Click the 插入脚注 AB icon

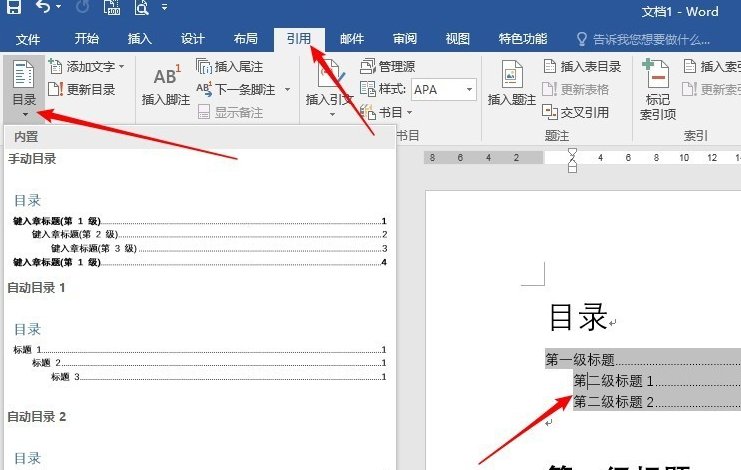click(166, 84)
